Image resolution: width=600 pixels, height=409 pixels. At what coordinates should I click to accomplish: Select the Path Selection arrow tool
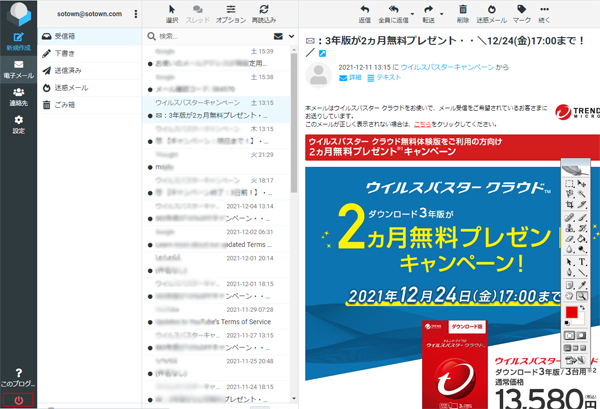tap(569, 262)
